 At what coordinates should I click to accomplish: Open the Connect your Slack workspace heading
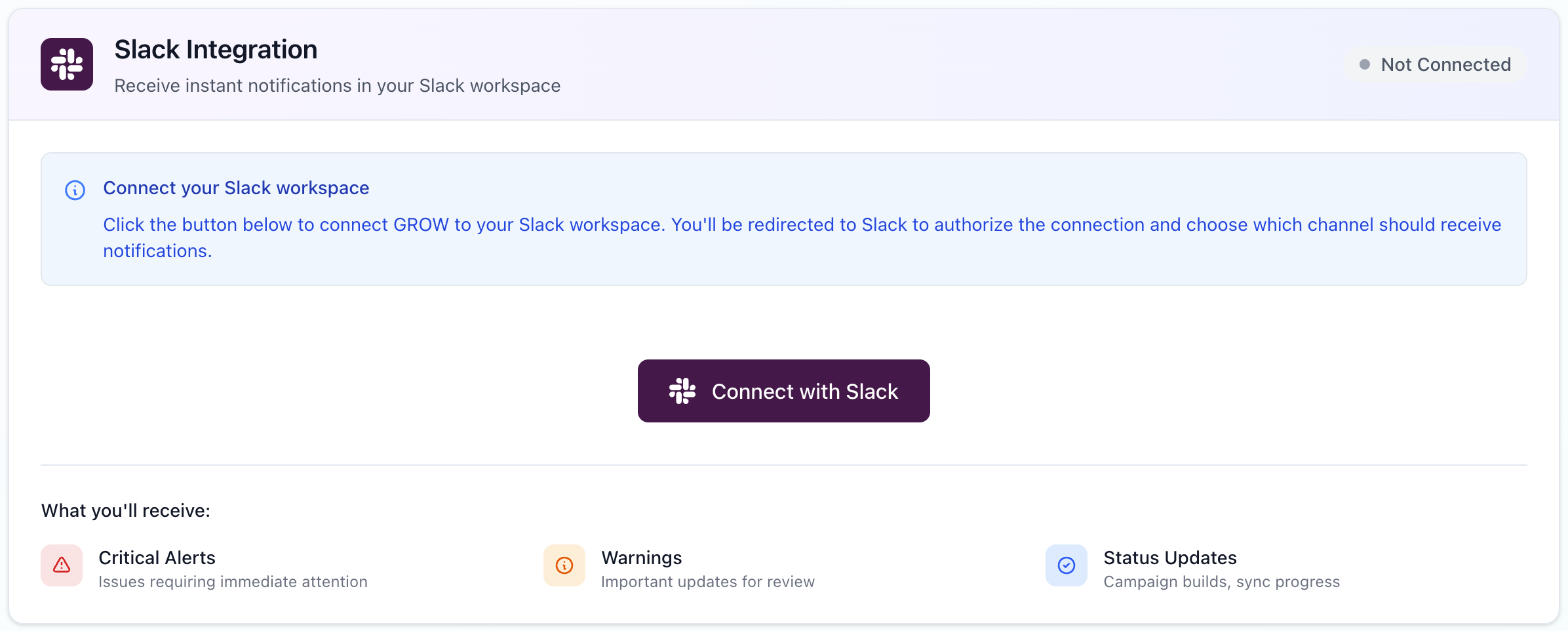(235, 188)
